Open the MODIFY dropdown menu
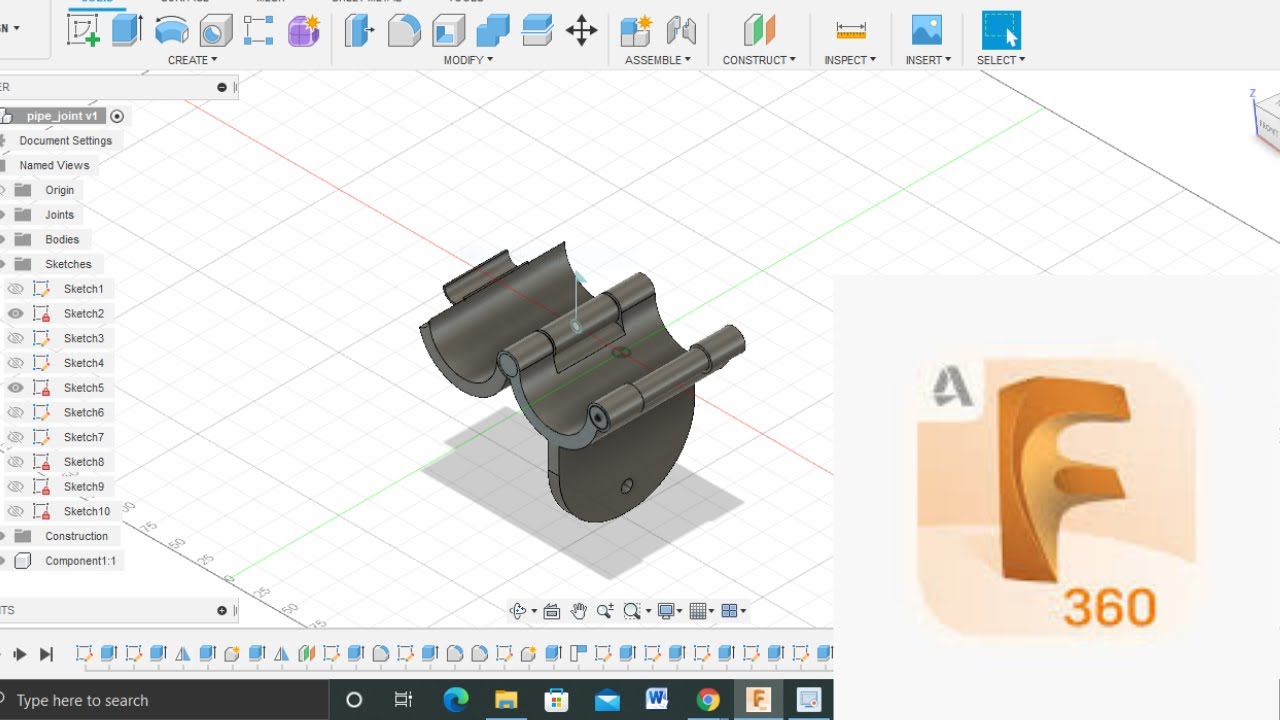Viewport: 1280px width, 720px height. point(468,60)
